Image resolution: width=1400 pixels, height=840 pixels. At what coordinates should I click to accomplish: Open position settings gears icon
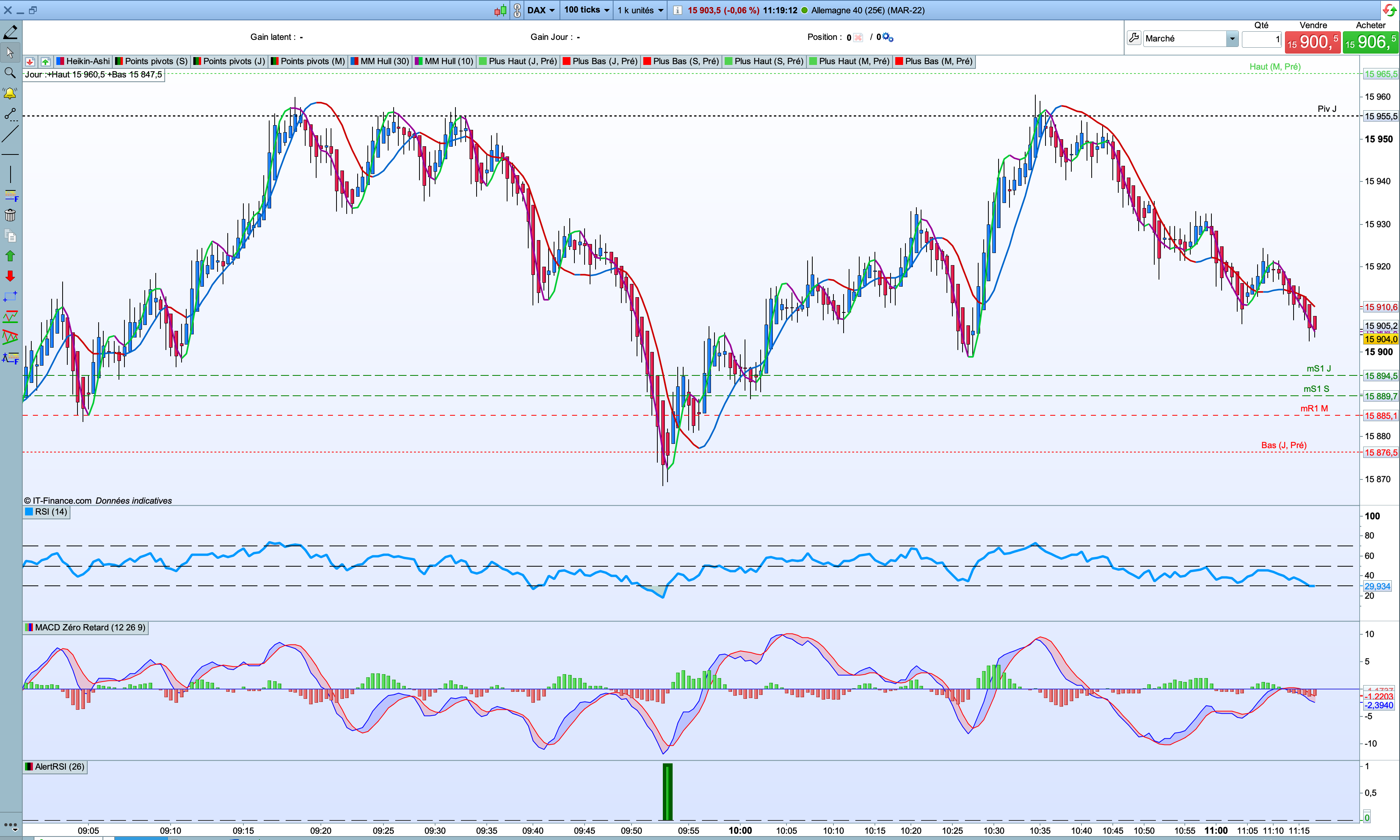[x=888, y=38]
